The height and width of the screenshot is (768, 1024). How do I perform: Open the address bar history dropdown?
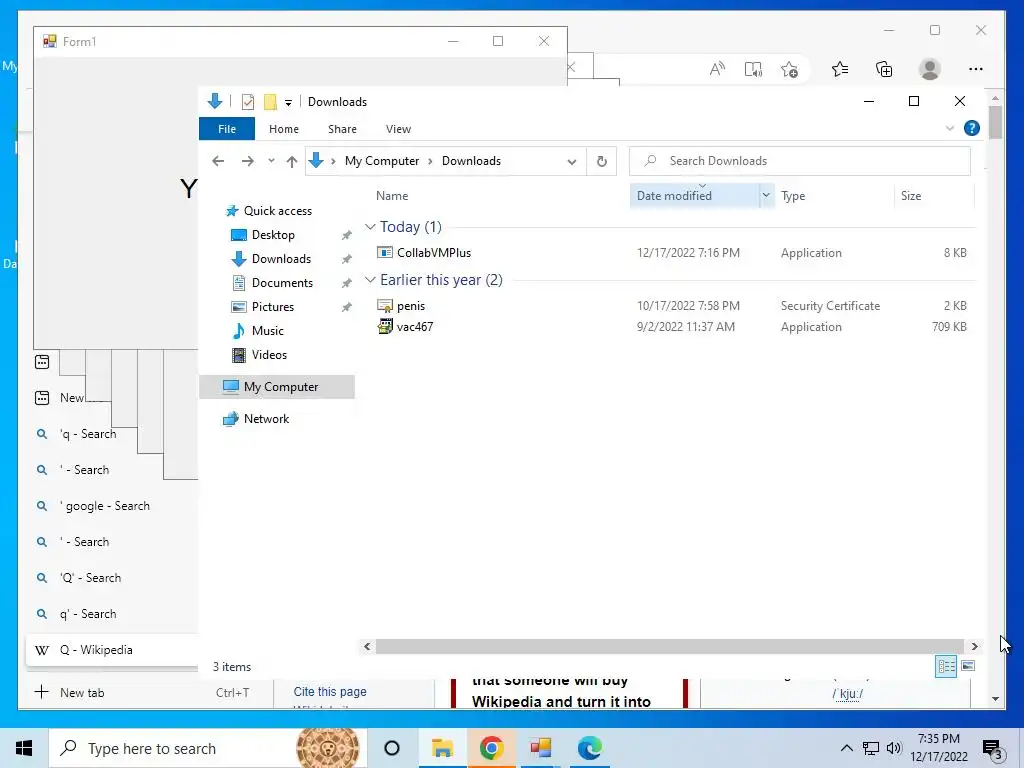click(571, 161)
